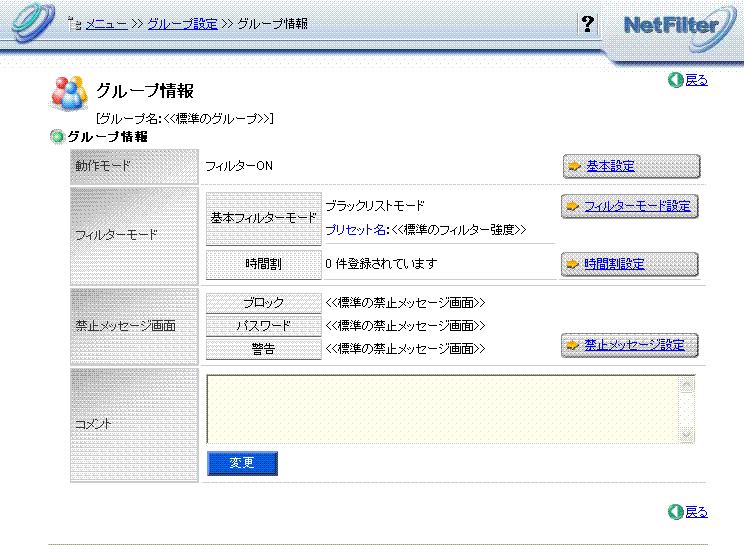The width and height of the screenshot is (744, 558).
Task: Click the arrow icon on 基本設定 button
Action: tap(575, 166)
